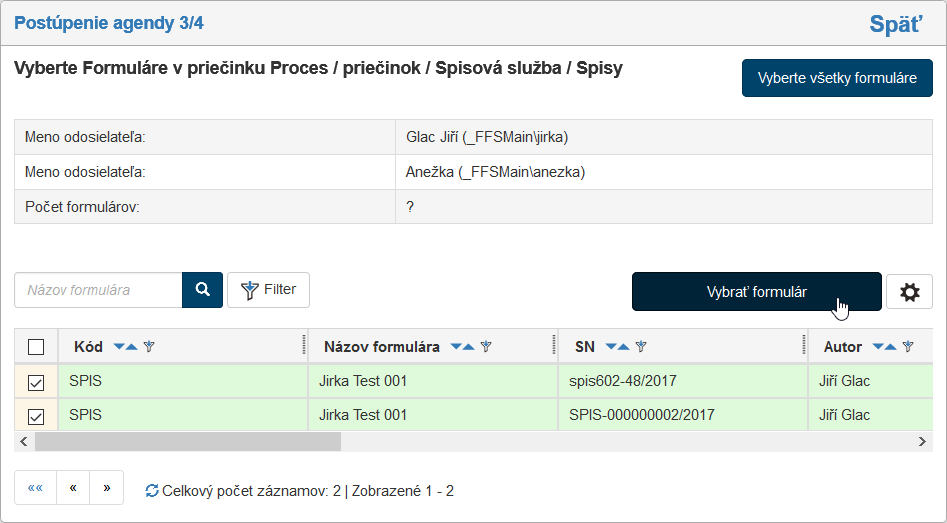Click the Vybrať formulár button

(756, 292)
